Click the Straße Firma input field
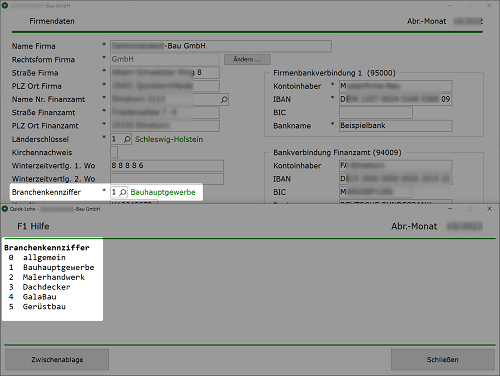This screenshot has height=376, width=500. click(x=165, y=73)
